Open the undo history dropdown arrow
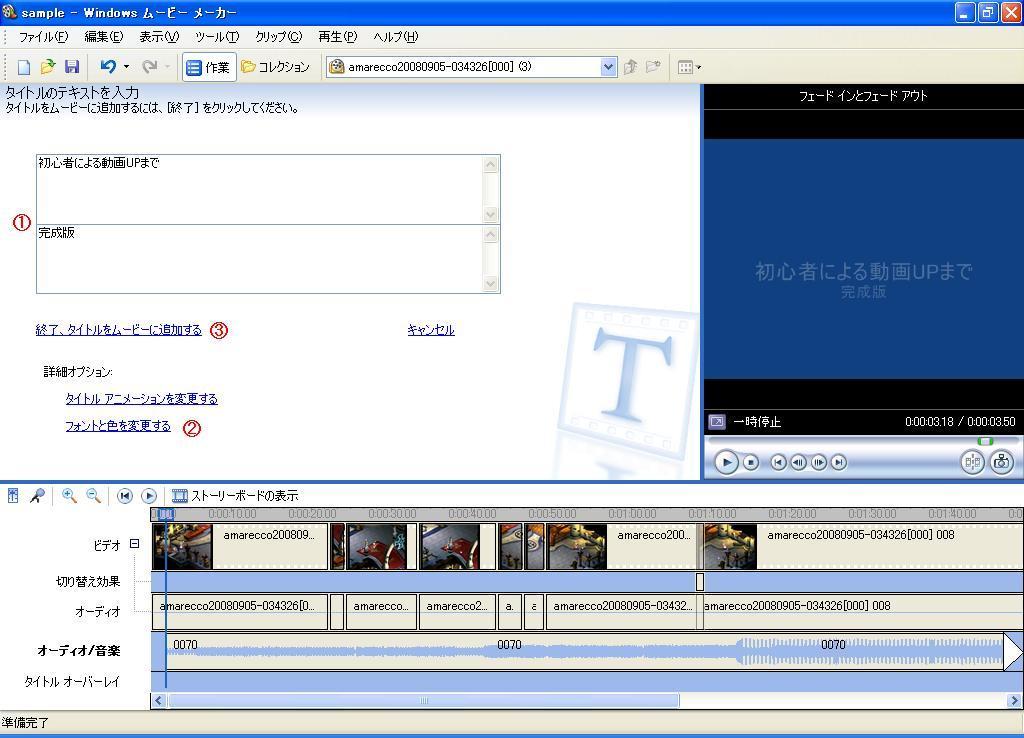Viewport: 1024px width, 738px height. (126, 67)
